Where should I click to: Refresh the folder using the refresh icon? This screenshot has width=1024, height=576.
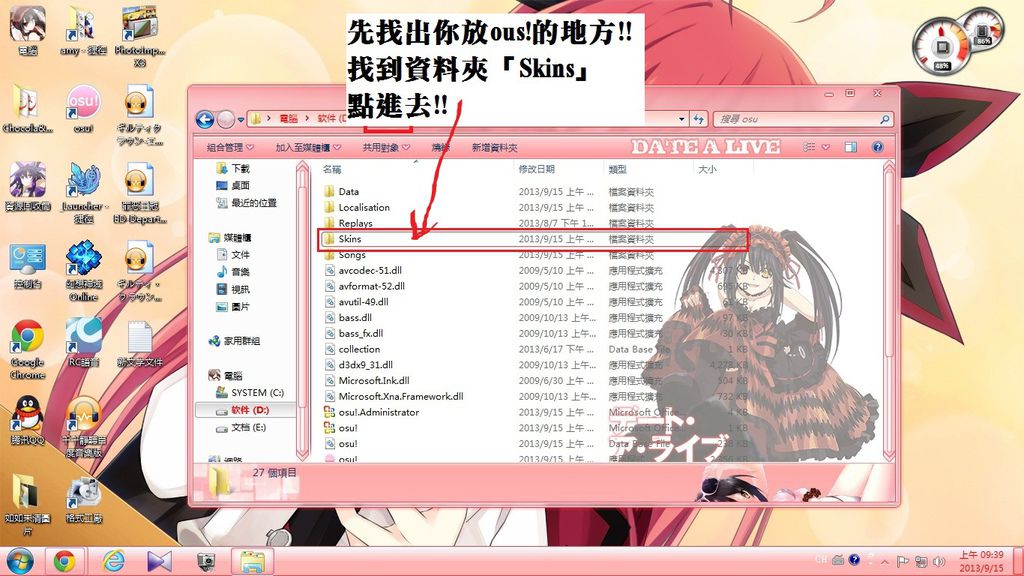click(x=698, y=119)
